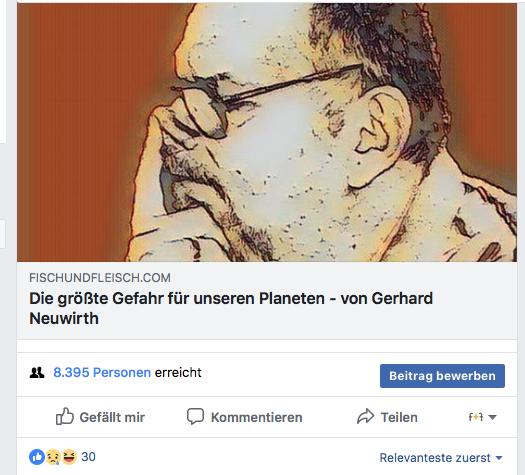The width and height of the screenshot is (525, 475).
Task: Click the blue like reaction icon
Action: pos(37,457)
